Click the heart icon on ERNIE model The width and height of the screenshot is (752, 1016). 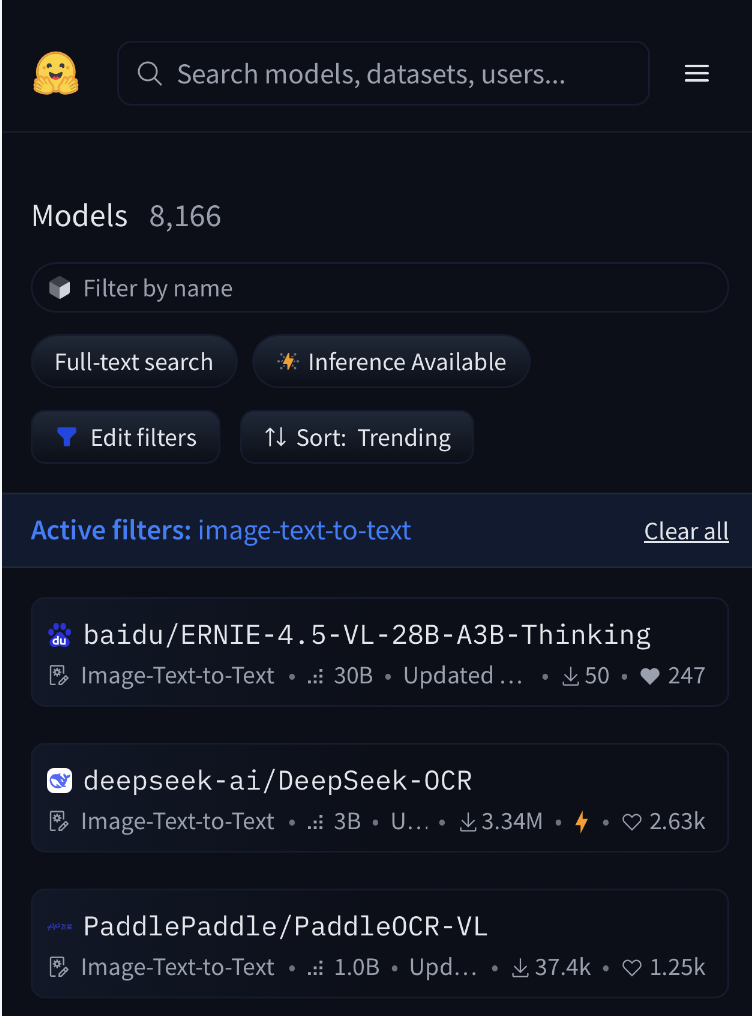click(x=650, y=676)
